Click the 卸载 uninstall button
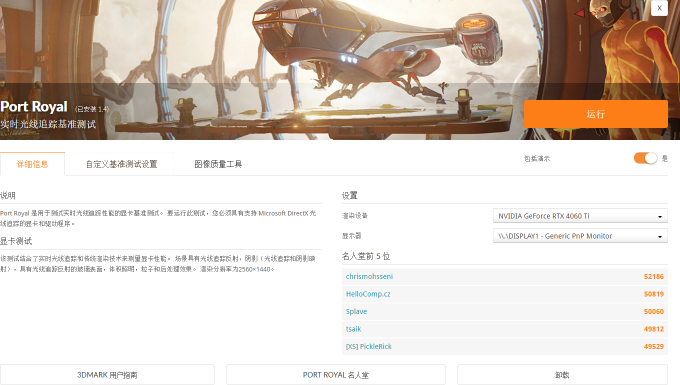 [x=562, y=375]
